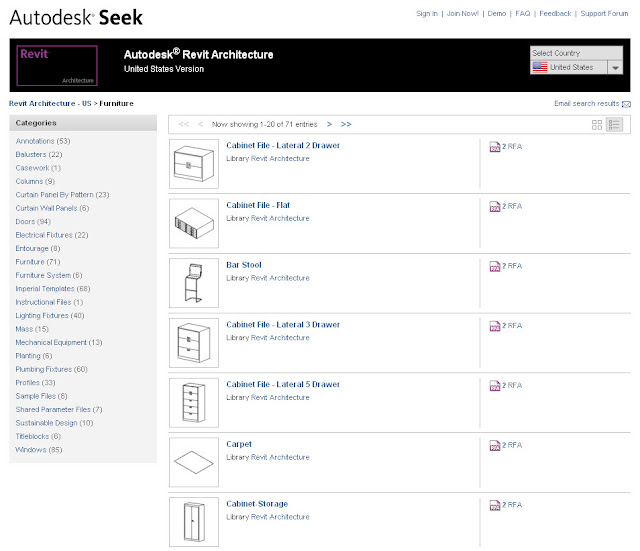Click the Revit Architecture logo
640x551 pixels.
pos(57,65)
